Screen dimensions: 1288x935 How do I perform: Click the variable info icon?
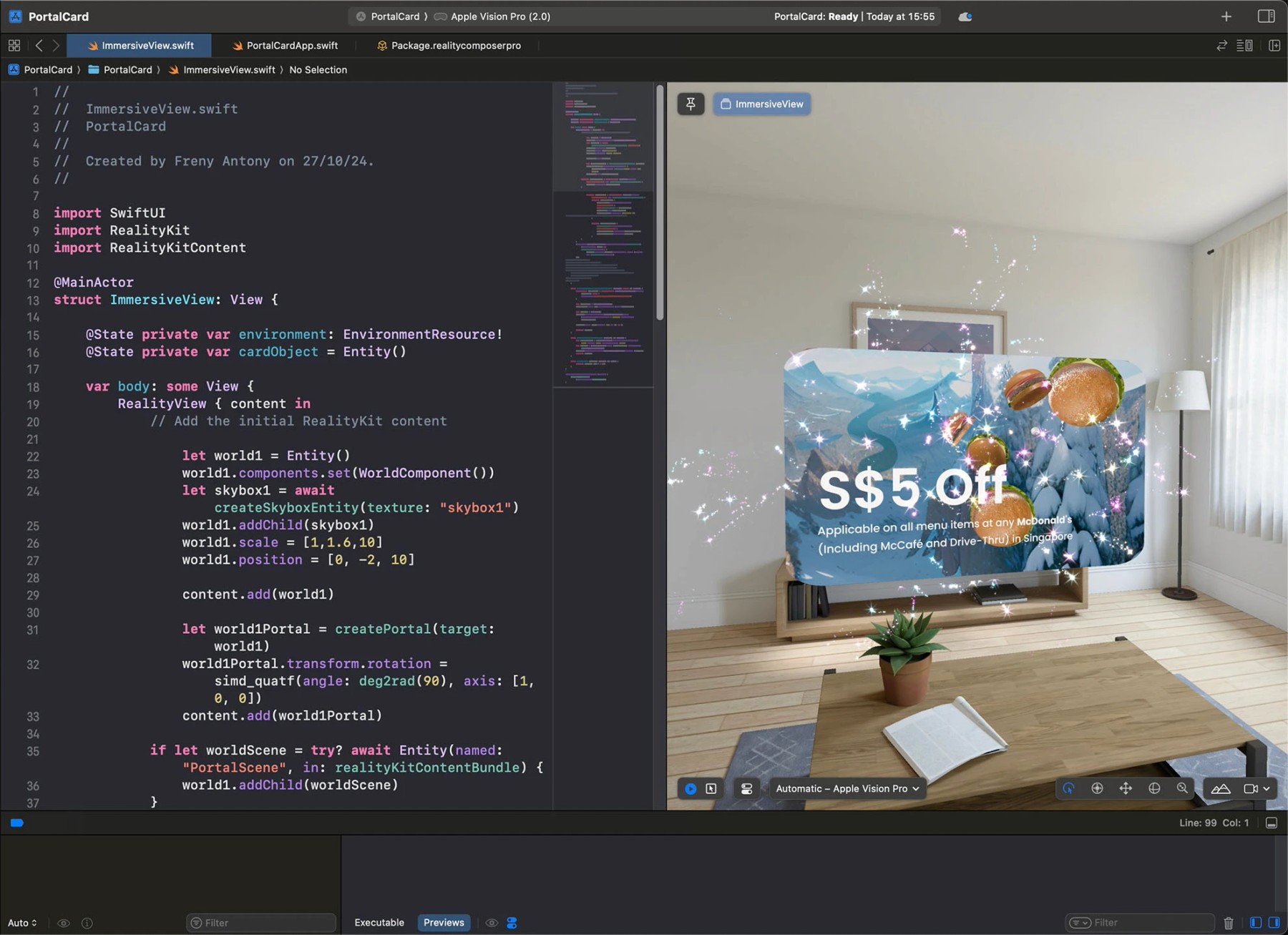[x=87, y=923]
